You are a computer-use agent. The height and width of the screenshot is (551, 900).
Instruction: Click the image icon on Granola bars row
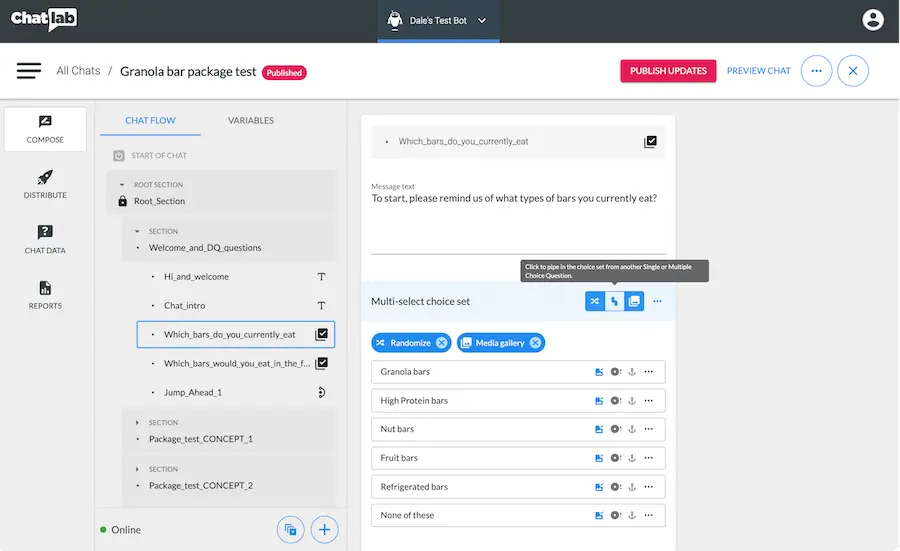[599, 372]
